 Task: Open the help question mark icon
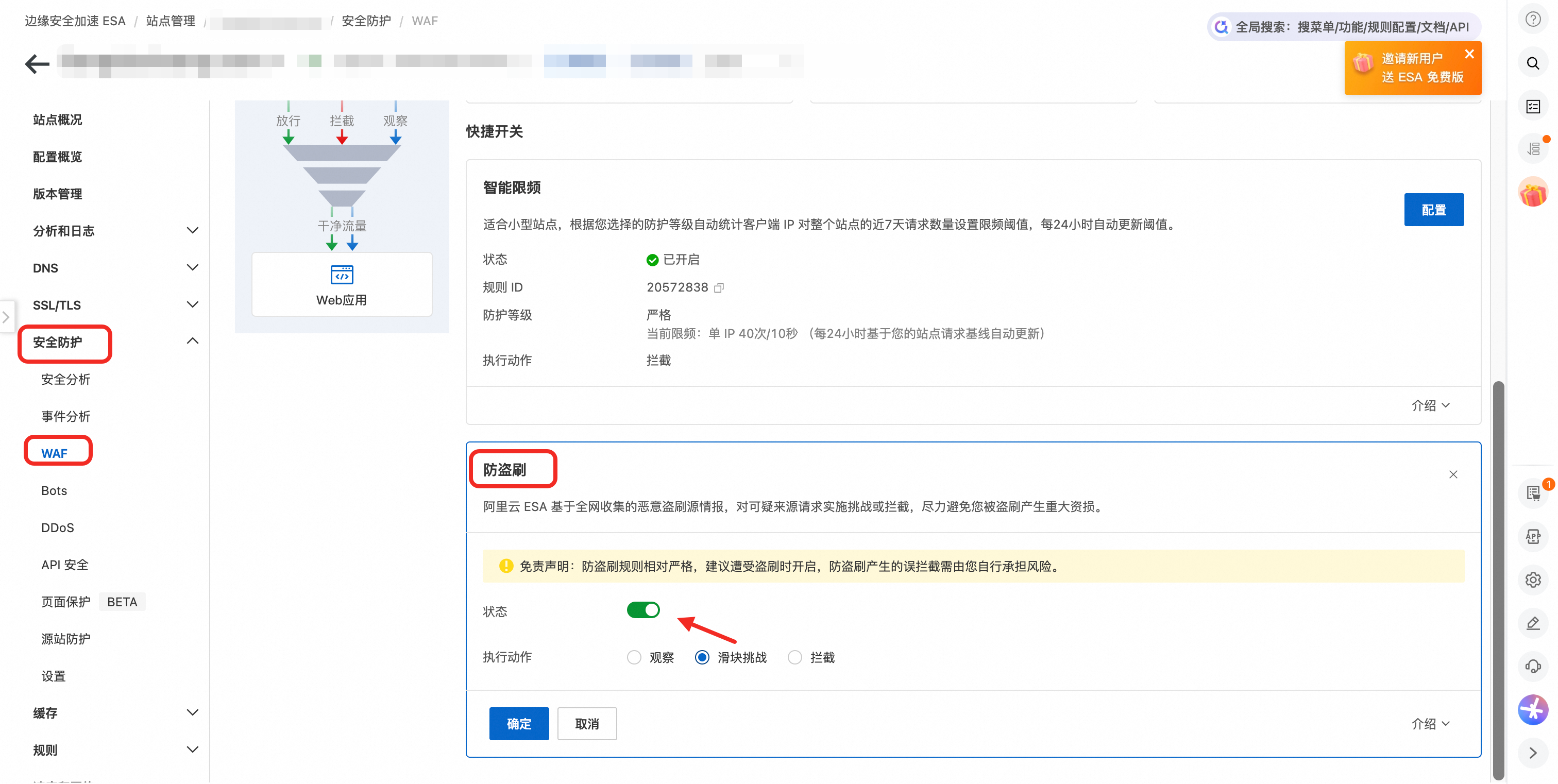pos(1533,20)
